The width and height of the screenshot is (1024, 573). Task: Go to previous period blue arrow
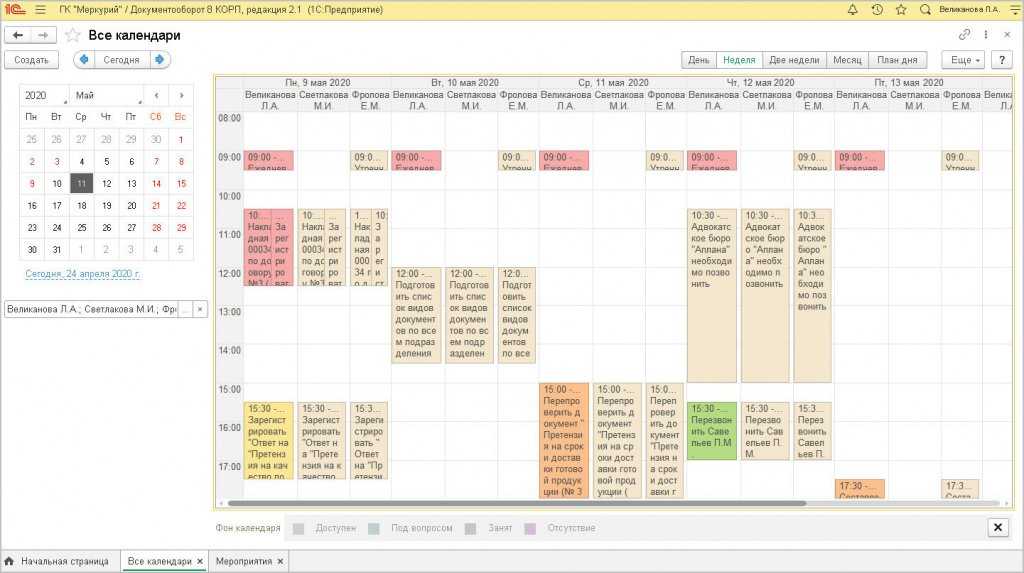(84, 60)
